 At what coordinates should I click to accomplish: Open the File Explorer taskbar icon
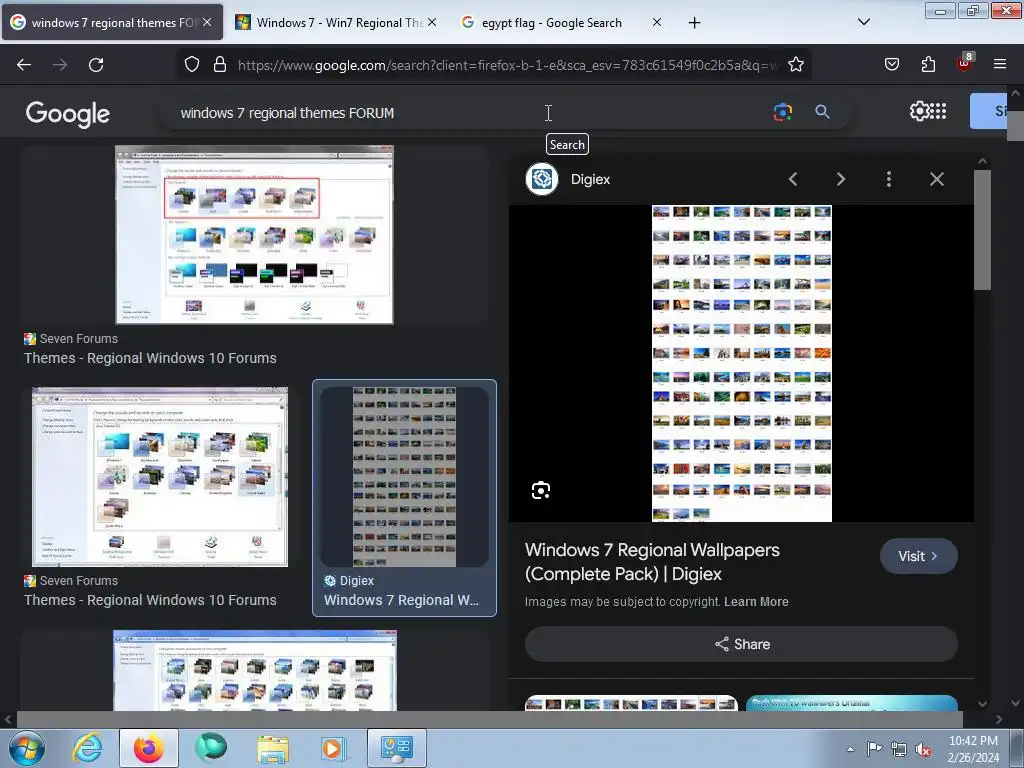click(273, 748)
